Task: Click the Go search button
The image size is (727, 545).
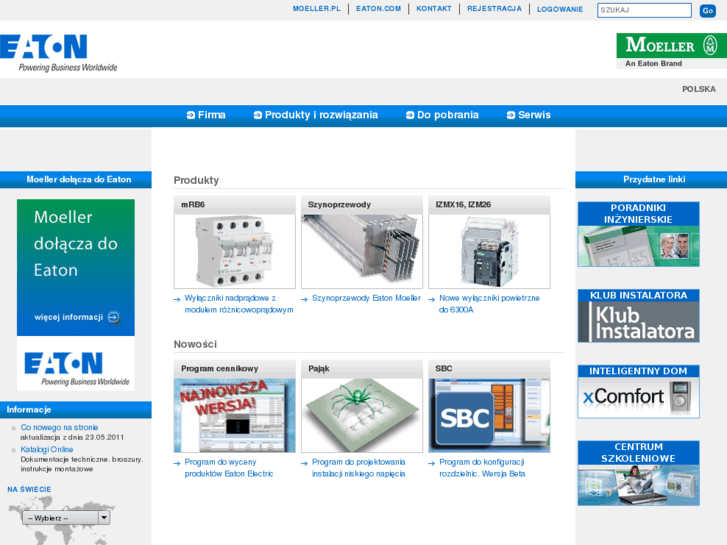Action: pos(708,11)
